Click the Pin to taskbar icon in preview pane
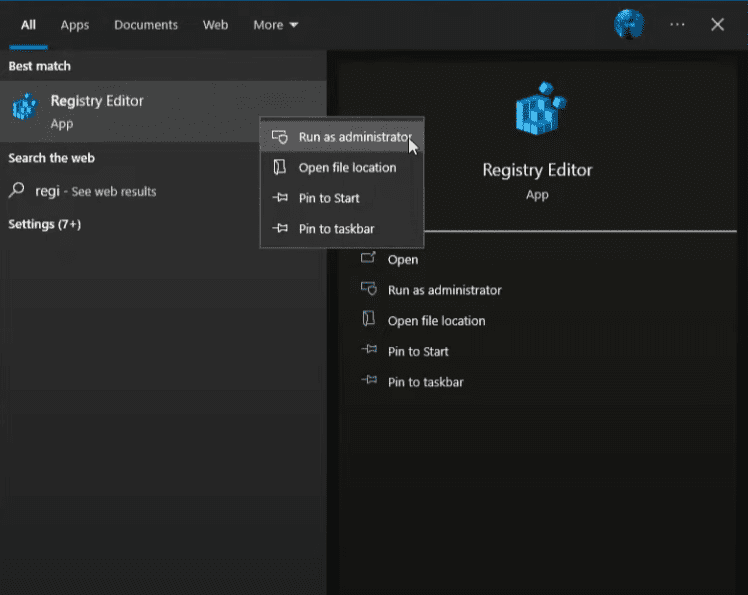Screen dimensions: 748x595 (369, 380)
